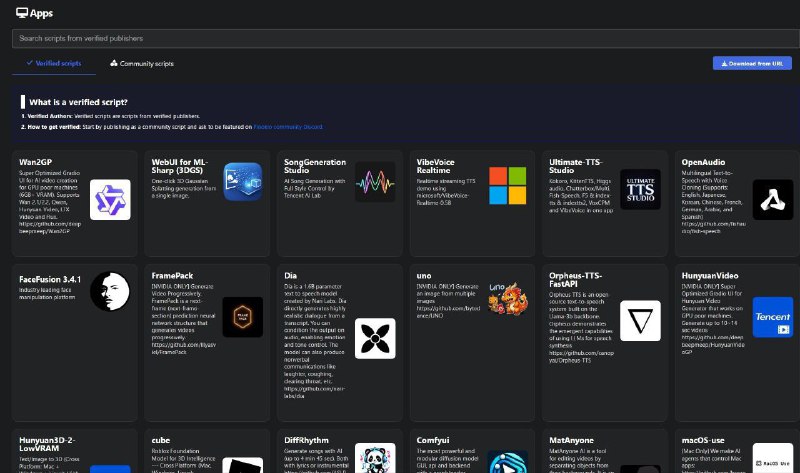The width and height of the screenshot is (800, 473).
Task: Open the Comfyui title
Action: click(432, 440)
